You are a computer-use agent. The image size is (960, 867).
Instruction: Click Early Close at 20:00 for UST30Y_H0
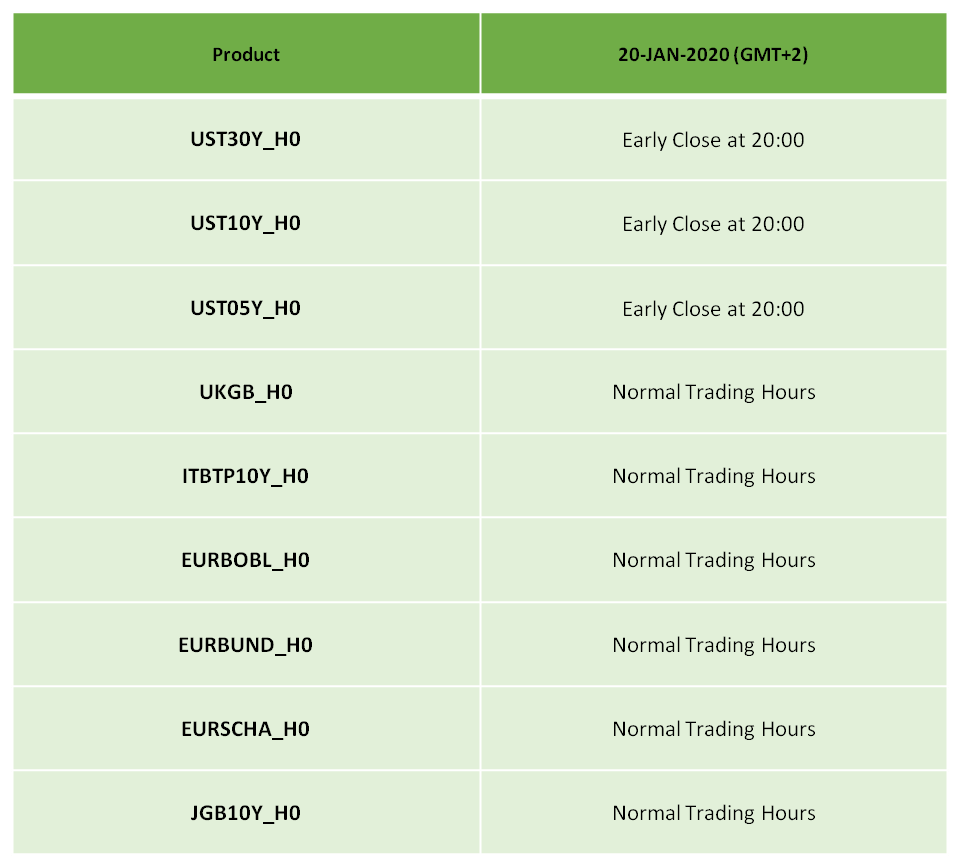[x=713, y=140]
